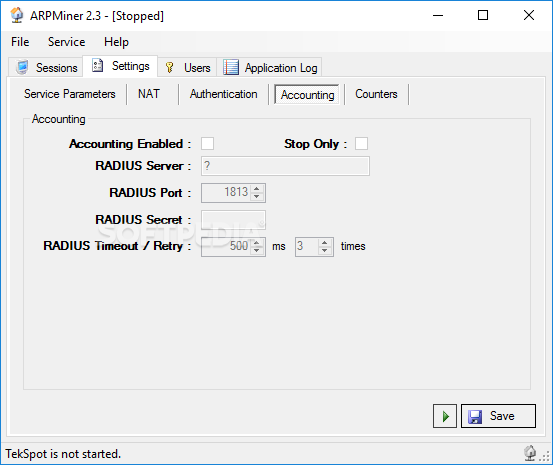Image resolution: width=553 pixels, height=465 pixels.
Task: Click the floppy disk icon on Save
Action: click(475, 417)
